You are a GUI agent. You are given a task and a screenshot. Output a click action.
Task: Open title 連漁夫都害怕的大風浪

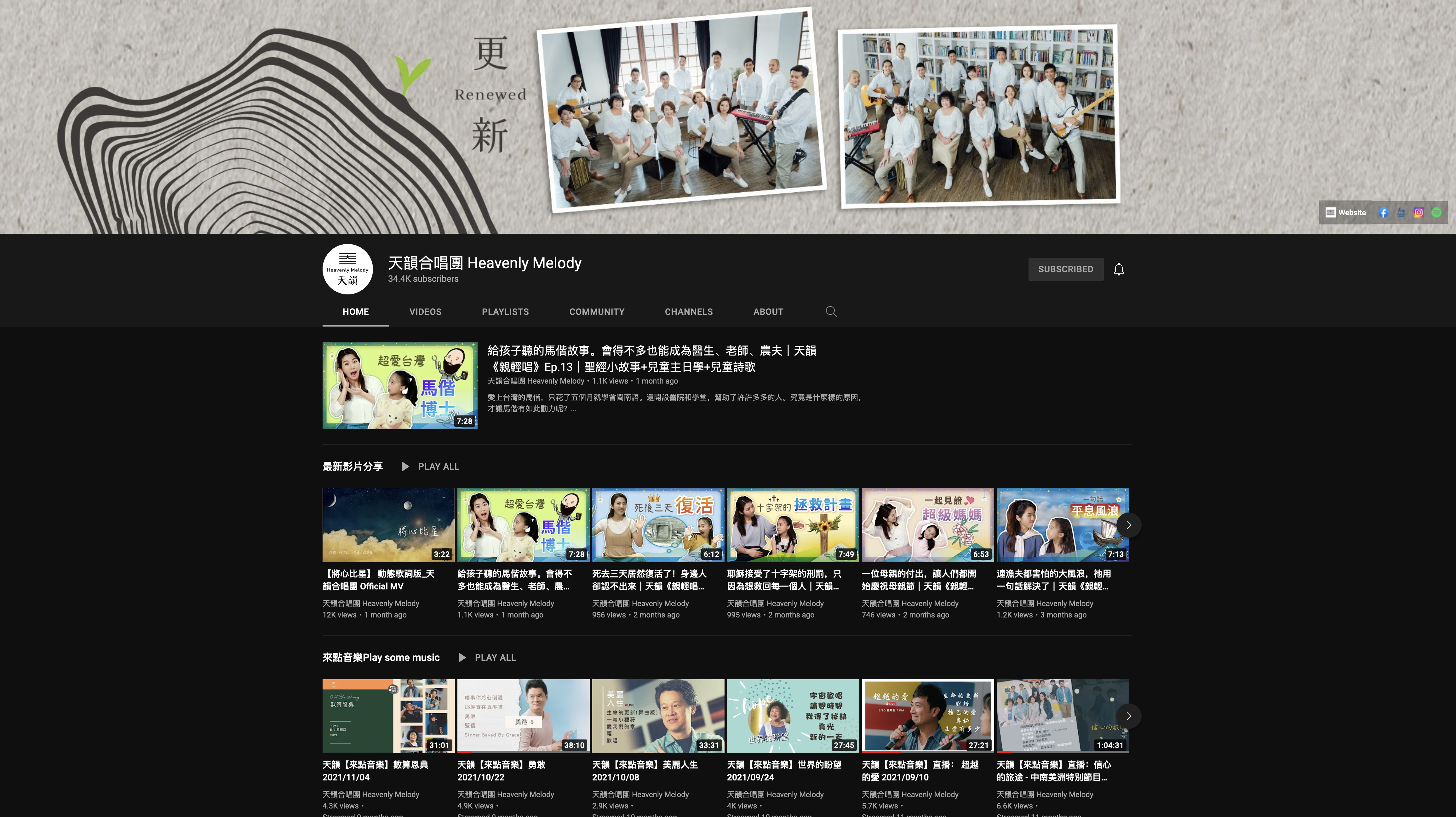[x=1053, y=580]
